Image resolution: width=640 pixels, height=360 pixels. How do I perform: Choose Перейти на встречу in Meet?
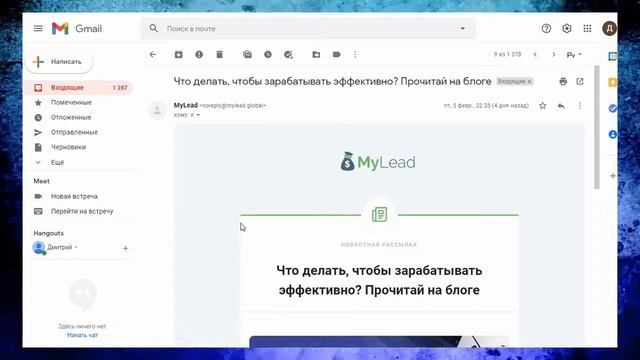click(82, 211)
